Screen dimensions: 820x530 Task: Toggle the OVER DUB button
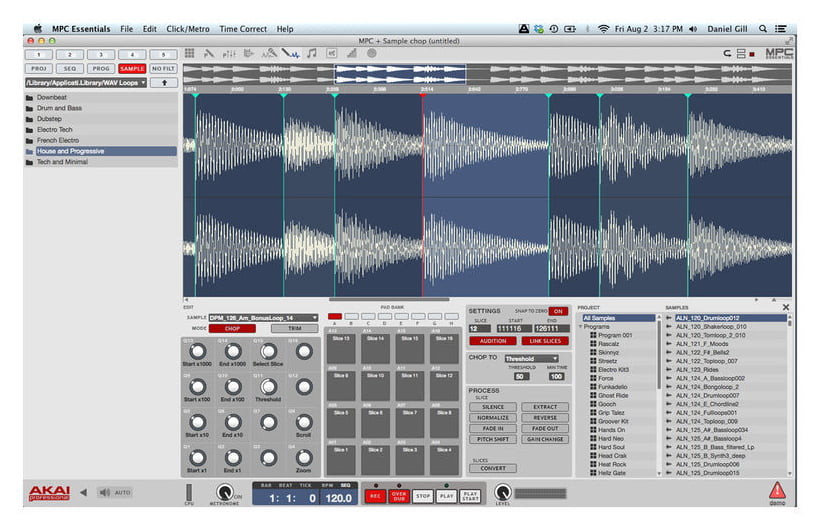[x=398, y=496]
